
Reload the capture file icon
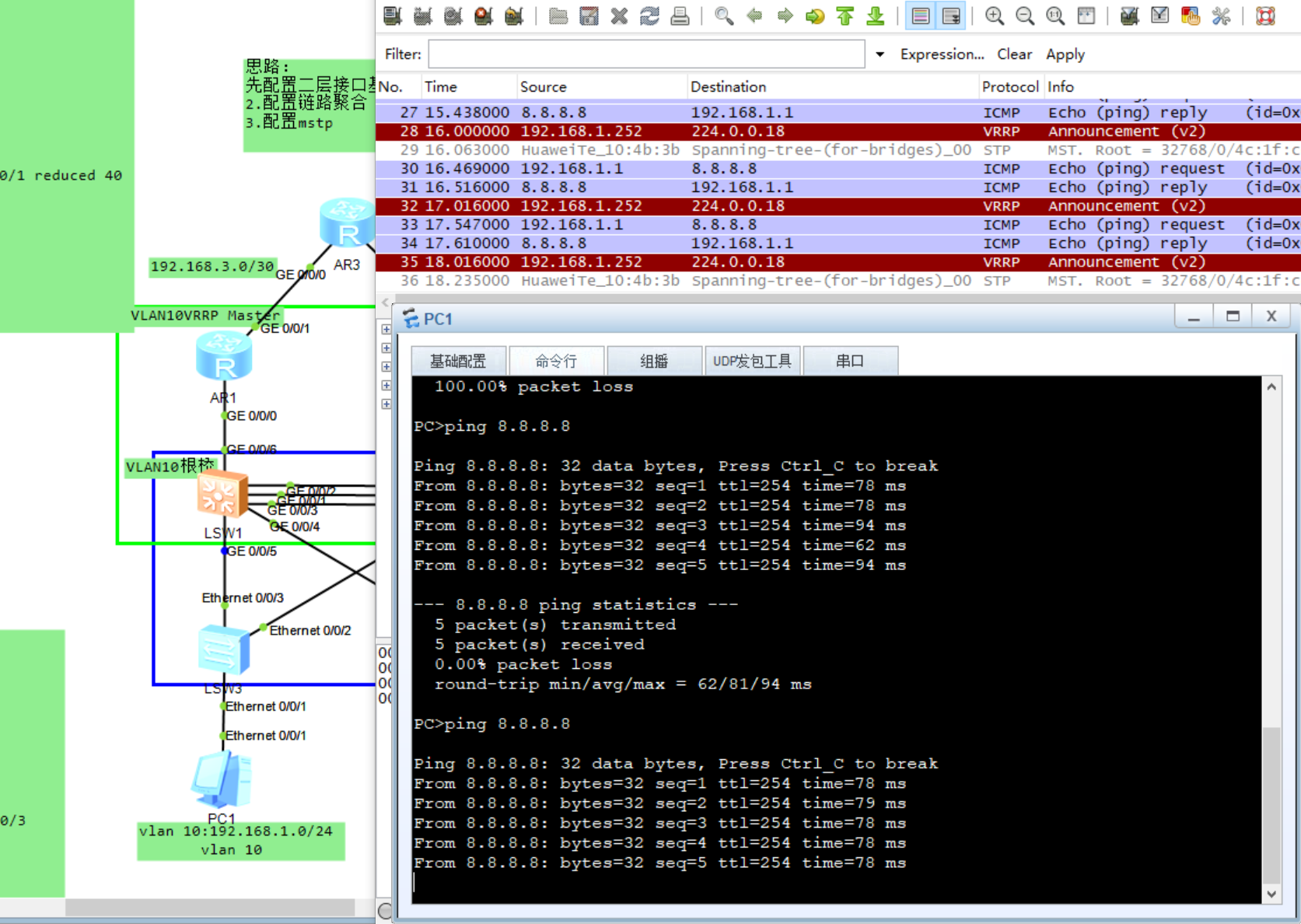(x=649, y=16)
